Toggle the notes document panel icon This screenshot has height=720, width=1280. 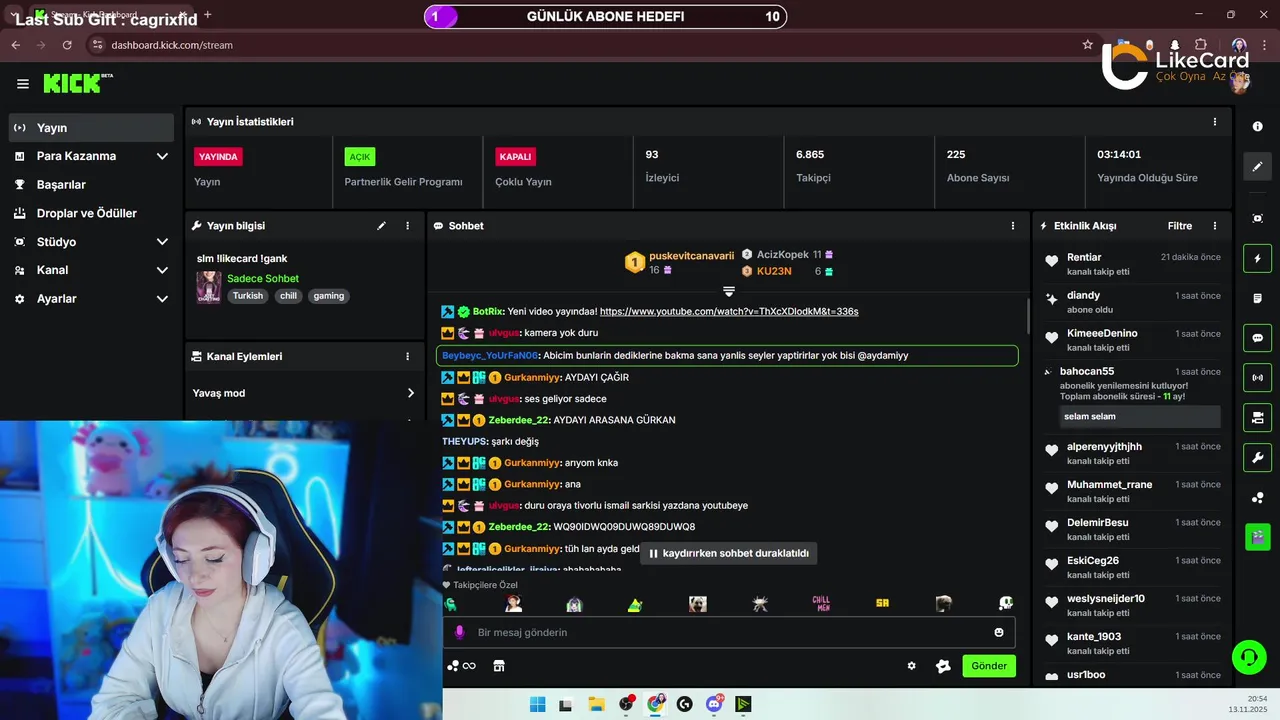pos(1257,298)
